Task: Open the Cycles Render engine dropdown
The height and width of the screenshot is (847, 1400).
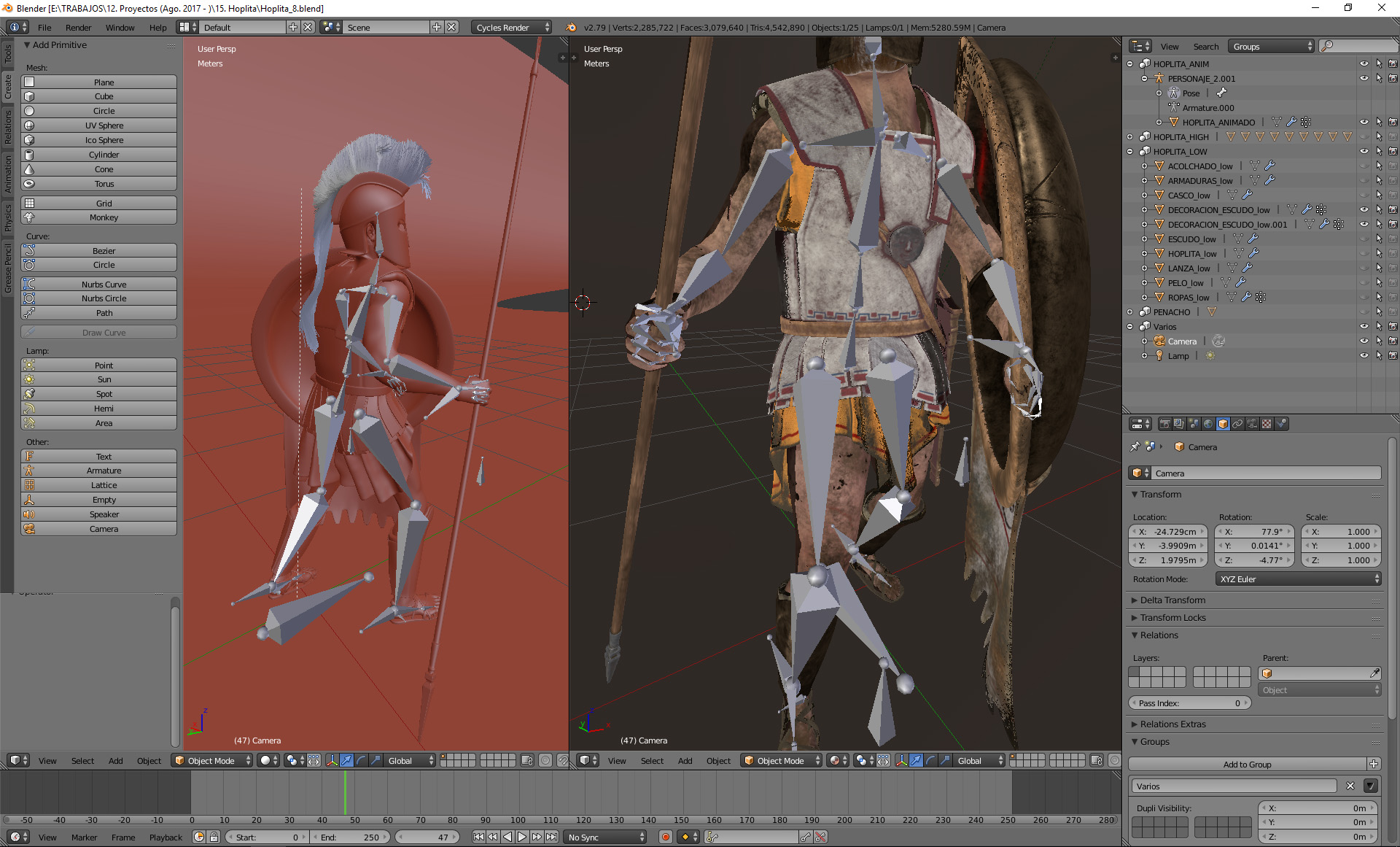Action: coord(512,27)
